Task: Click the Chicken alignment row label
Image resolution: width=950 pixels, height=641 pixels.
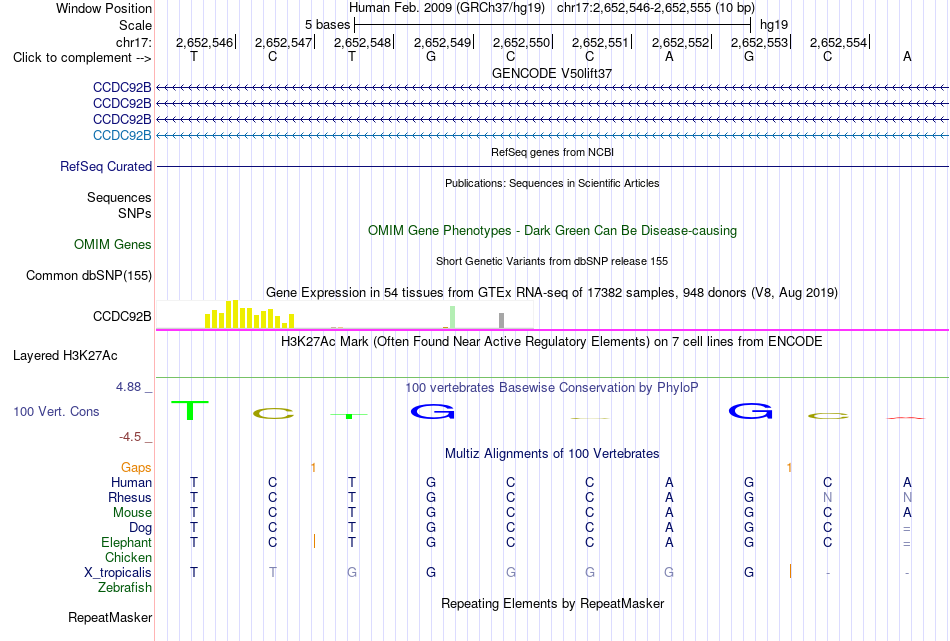Action: click(x=128, y=557)
